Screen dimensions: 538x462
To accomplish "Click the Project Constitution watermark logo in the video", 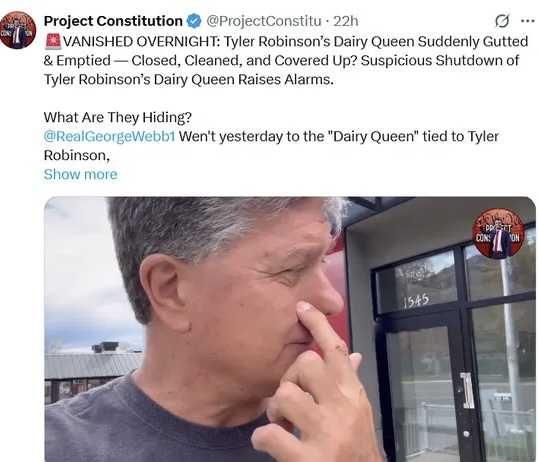I will [498, 233].
